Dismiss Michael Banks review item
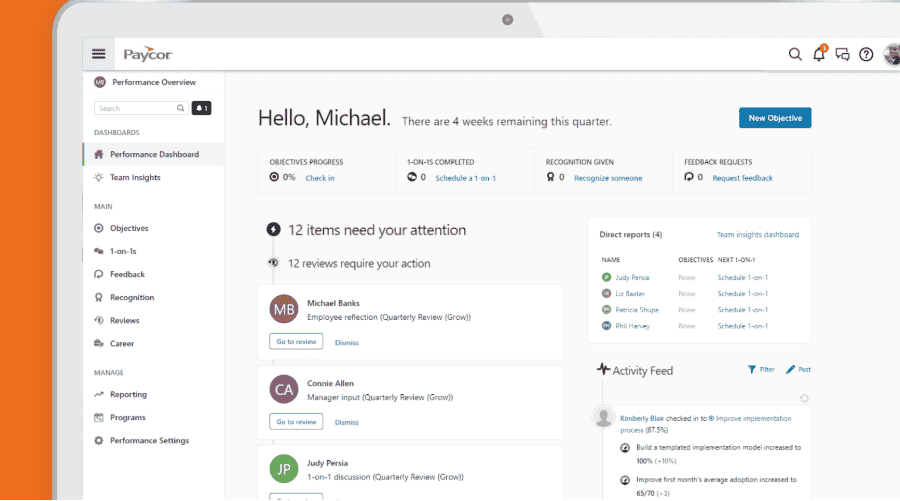This screenshot has height=501, width=900. [347, 343]
